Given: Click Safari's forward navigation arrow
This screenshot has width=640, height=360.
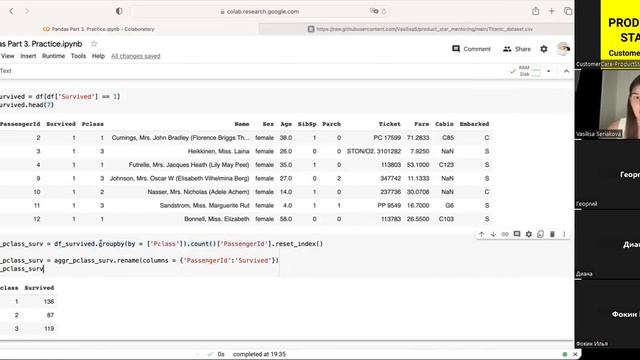Looking at the screenshot, I should pos(27,11).
